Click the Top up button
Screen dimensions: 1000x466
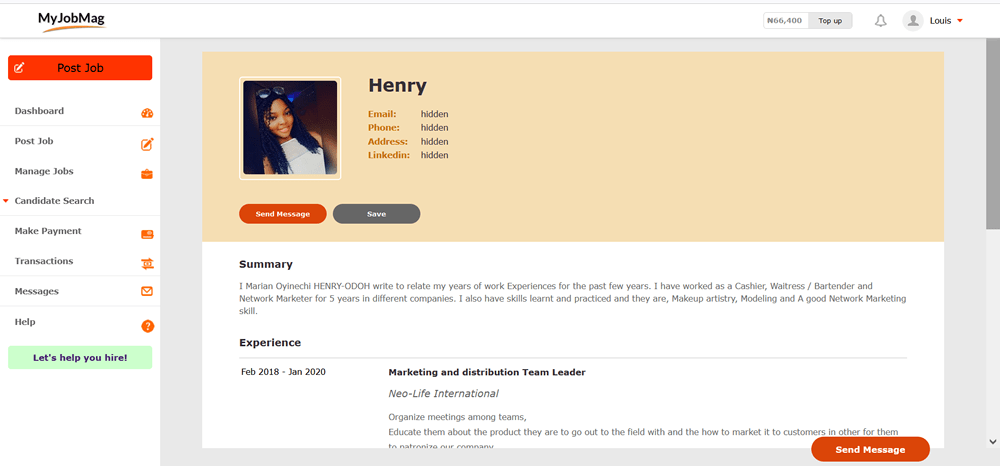[830, 20]
